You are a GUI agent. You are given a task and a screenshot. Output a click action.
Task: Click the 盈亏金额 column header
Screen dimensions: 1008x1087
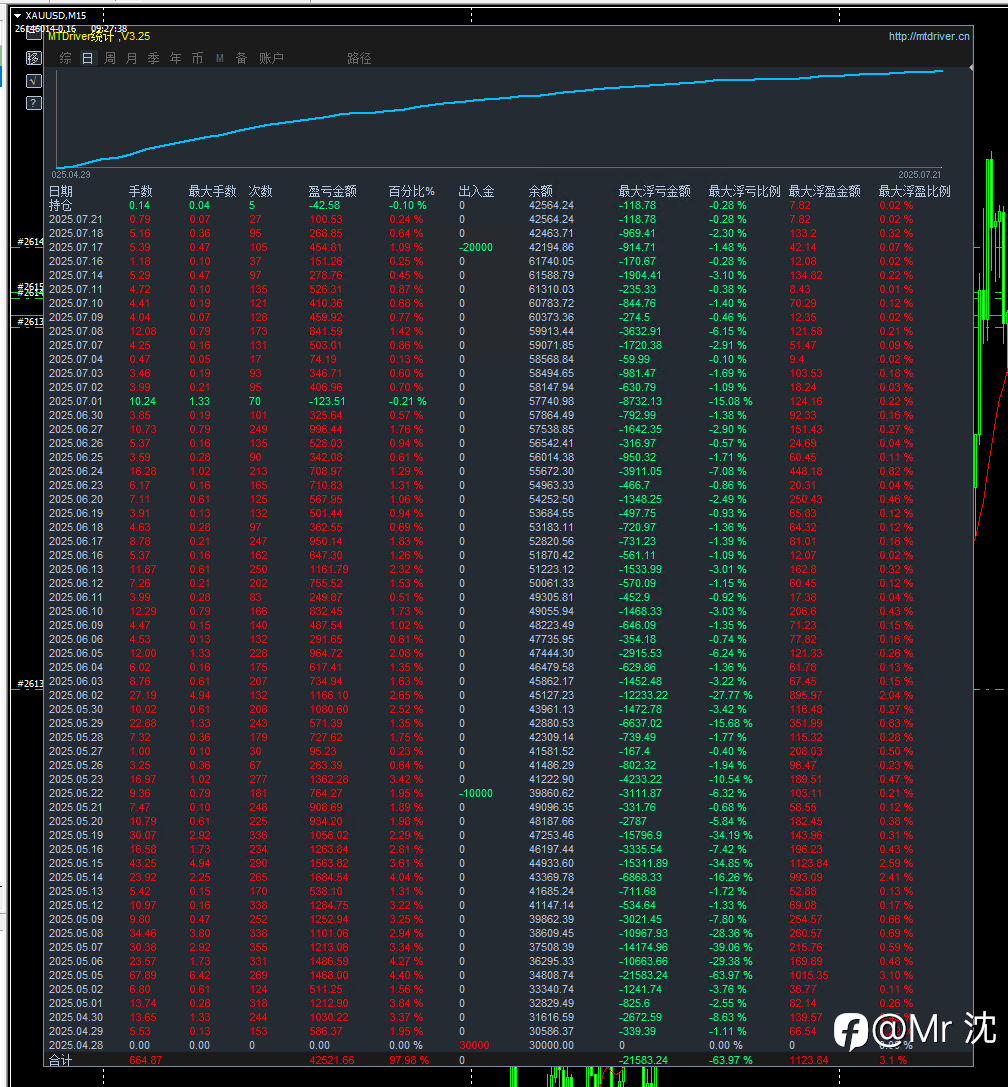pos(333,191)
